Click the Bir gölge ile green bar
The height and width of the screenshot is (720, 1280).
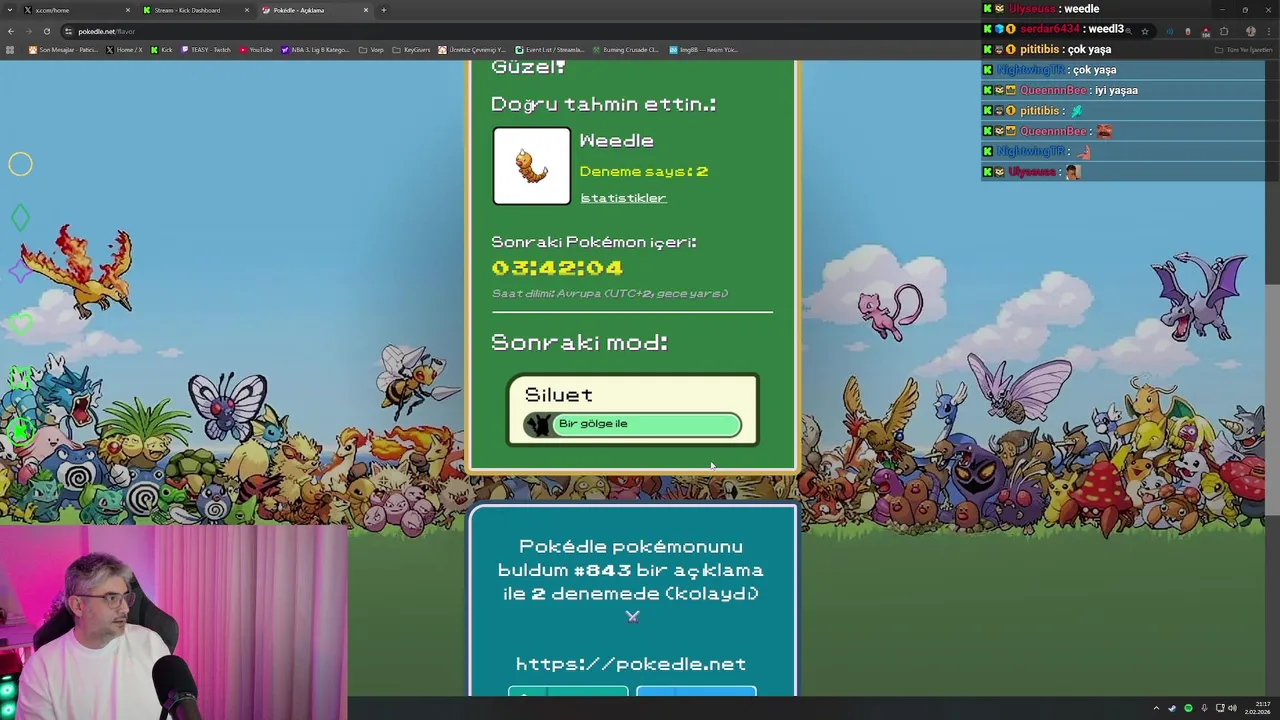(646, 424)
